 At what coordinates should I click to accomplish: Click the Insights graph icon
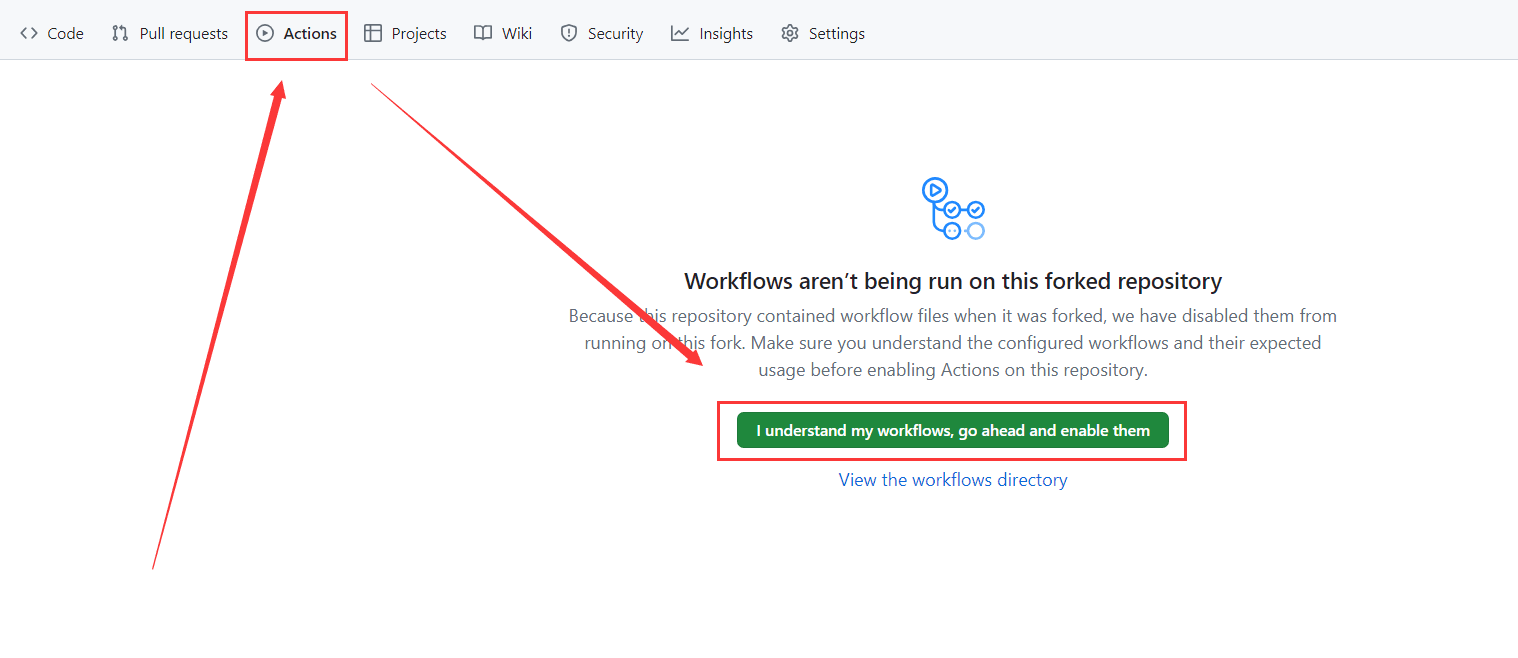680,33
